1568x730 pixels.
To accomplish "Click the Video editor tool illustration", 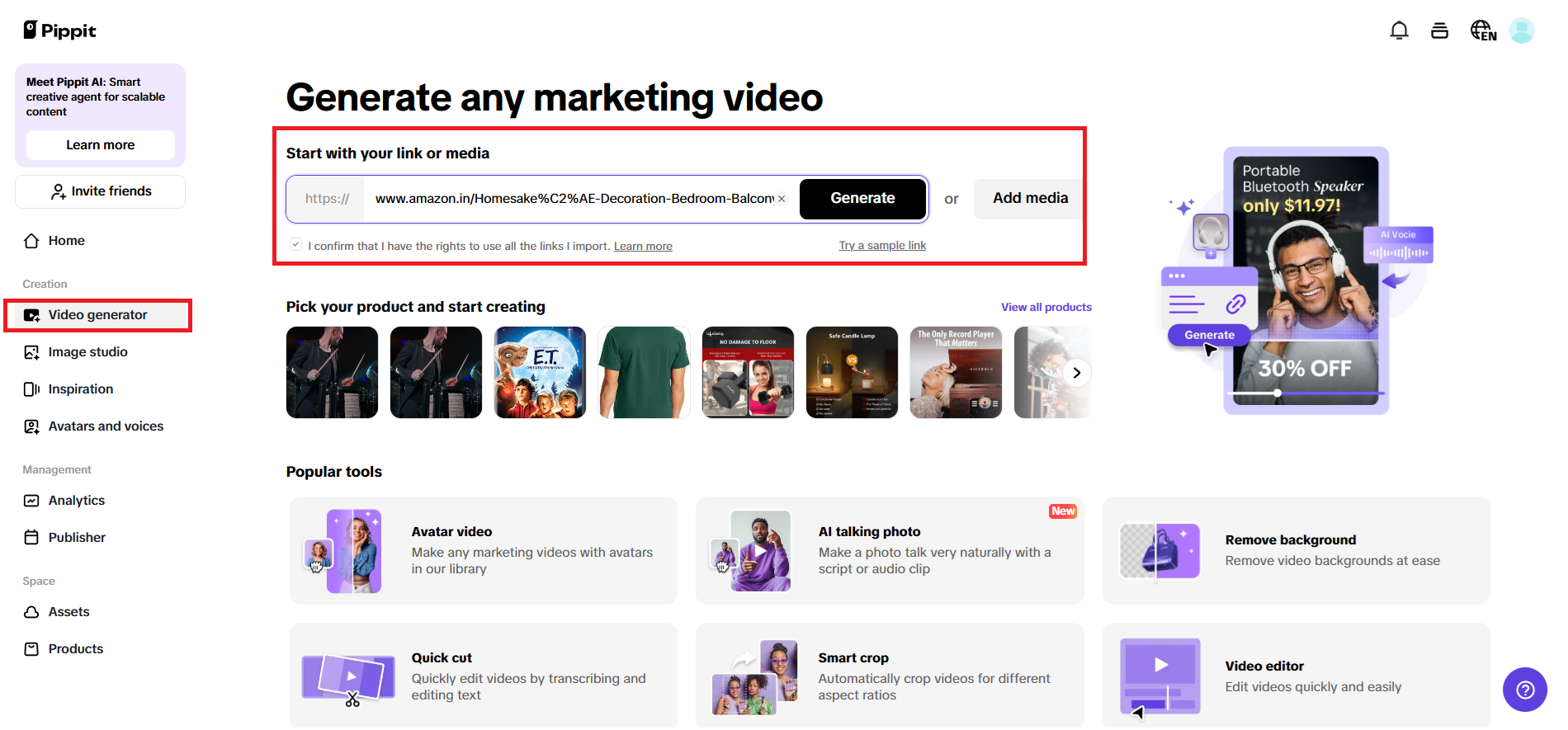I will pyautogui.click(x=1159, y=677).
